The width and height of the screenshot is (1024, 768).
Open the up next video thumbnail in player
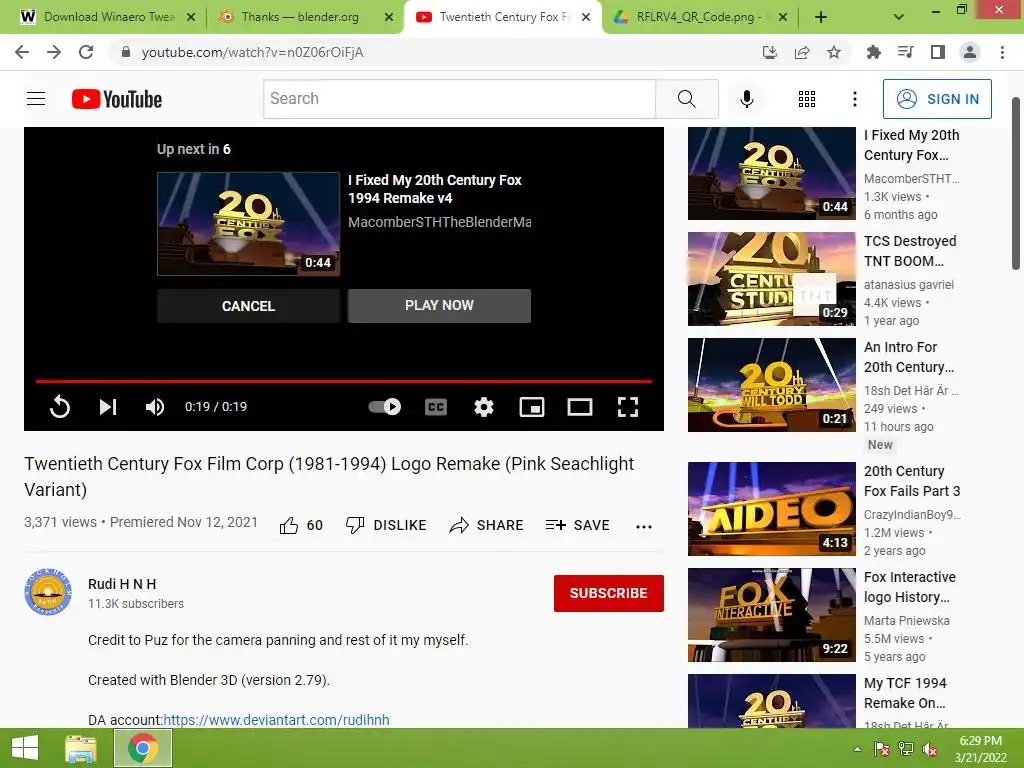click(248, 224)
